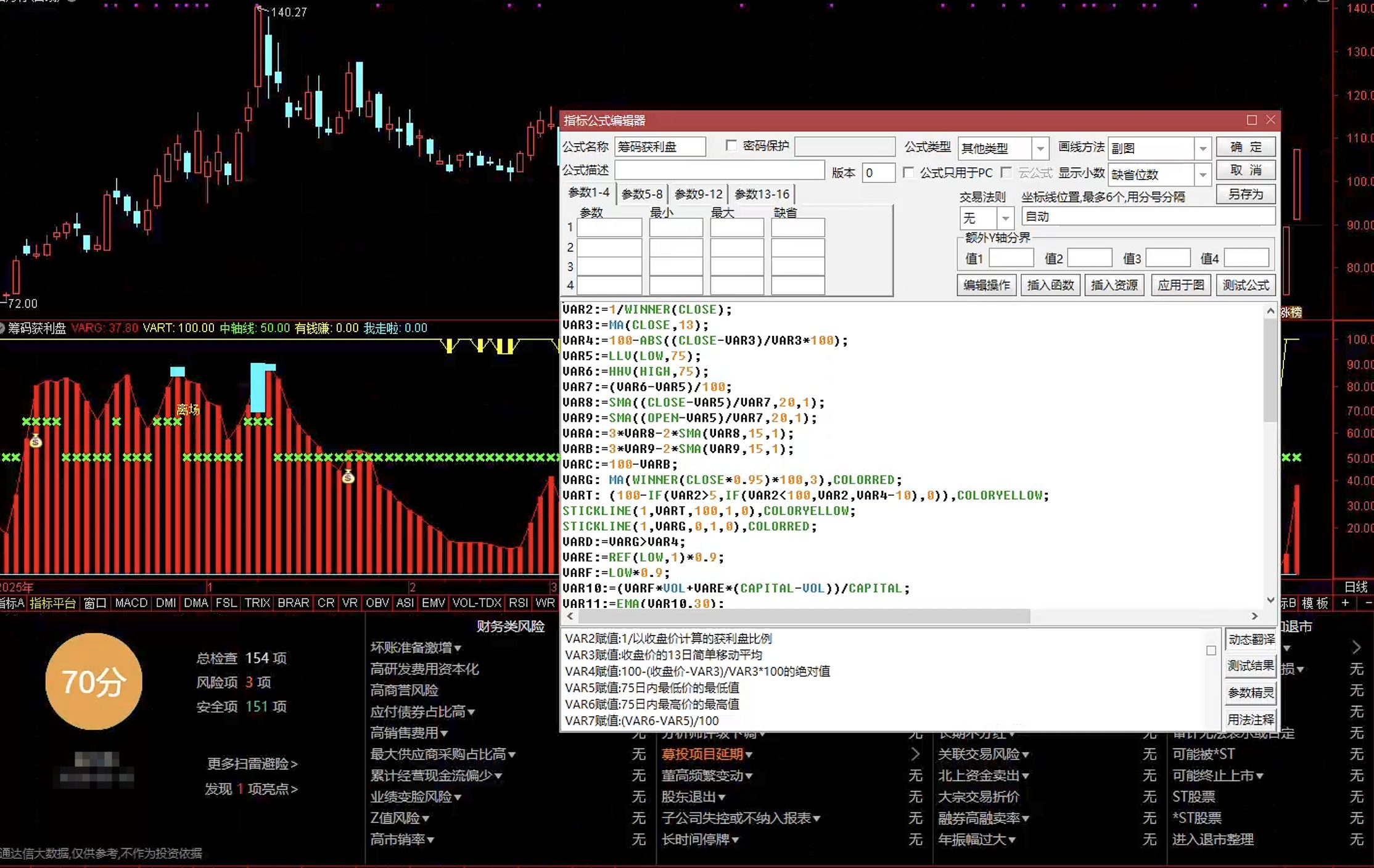Image resolution: width=1374 pixels, height=868 pixels.
Task: Click the 确定 button
Action: [x=1246, y=147]
